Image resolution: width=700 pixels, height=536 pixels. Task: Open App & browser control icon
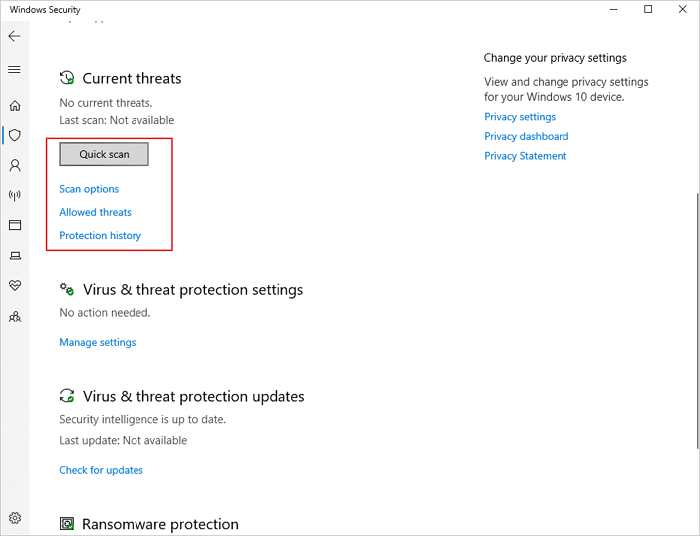(14, 225)
